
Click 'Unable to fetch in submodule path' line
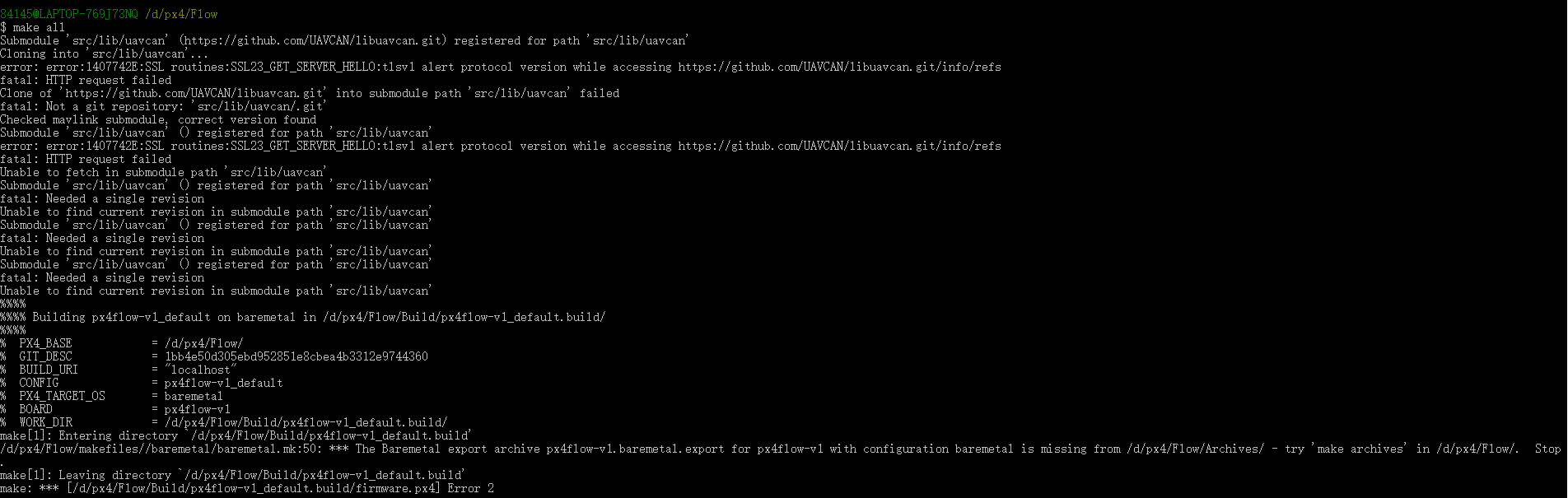[x=164, y=172]
